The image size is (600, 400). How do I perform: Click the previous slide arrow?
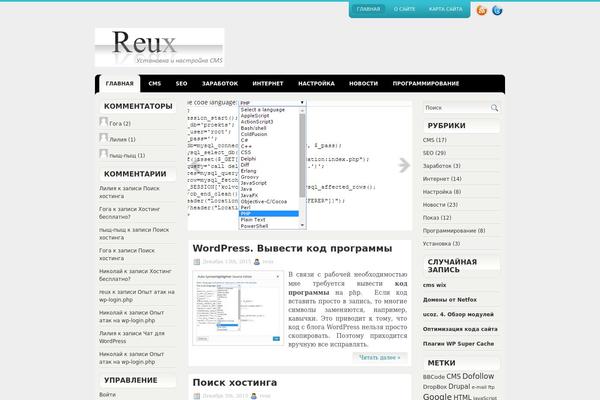(x=194, y=165)
